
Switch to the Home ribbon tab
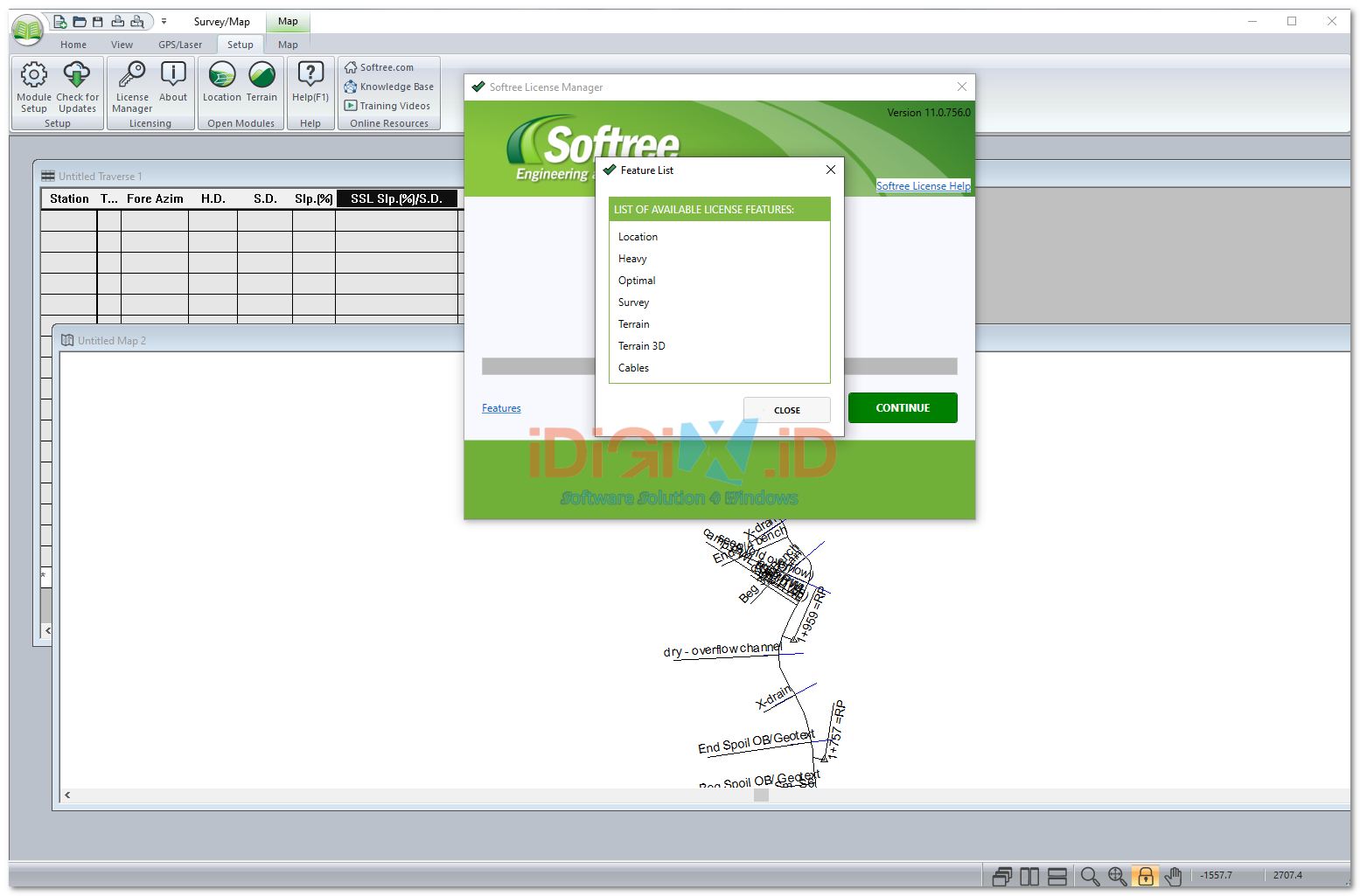pyautogui.click(x=73, y=45)
